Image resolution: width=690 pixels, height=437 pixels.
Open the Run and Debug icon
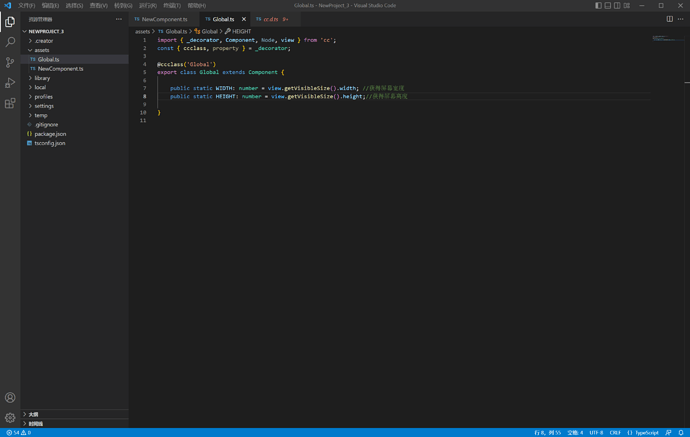tap(10, 83)
